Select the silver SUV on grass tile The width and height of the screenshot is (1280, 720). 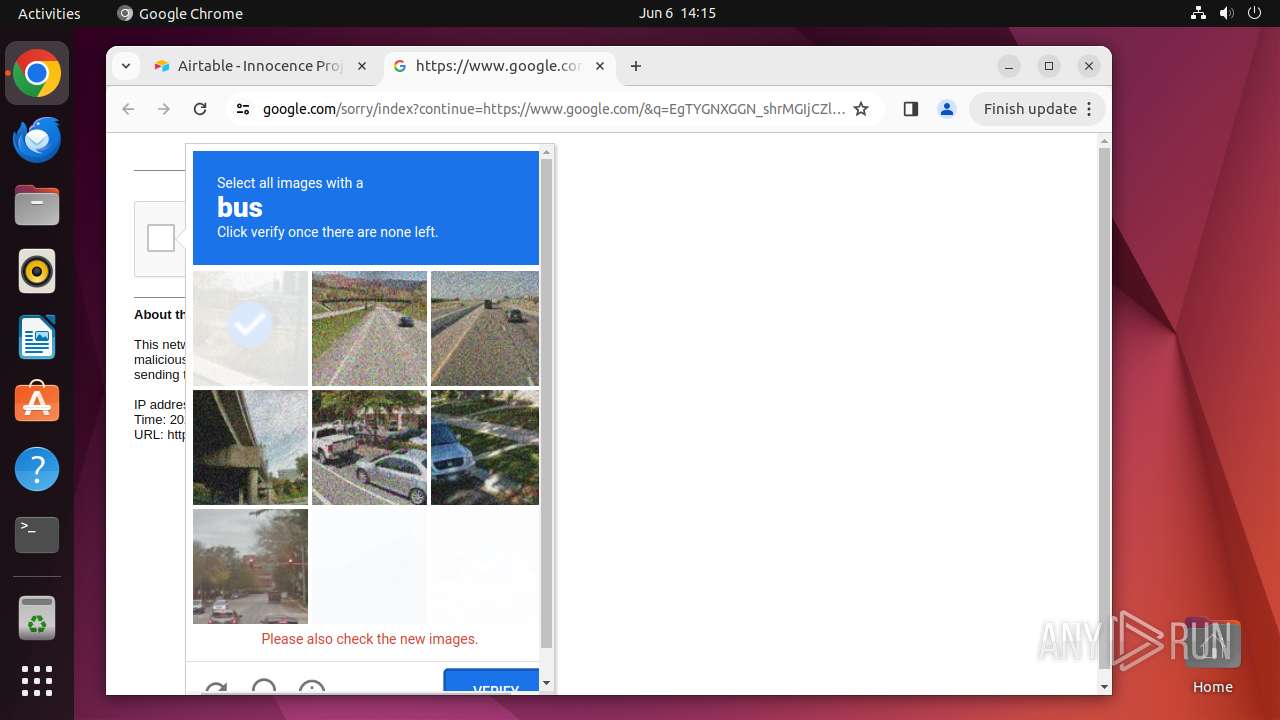(x=485, y=447)
